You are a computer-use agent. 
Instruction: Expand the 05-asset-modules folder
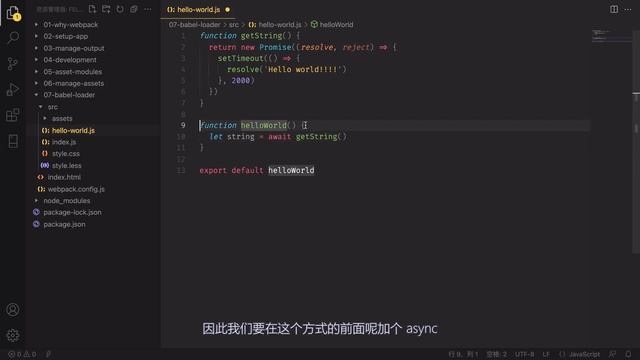[73, 71]
